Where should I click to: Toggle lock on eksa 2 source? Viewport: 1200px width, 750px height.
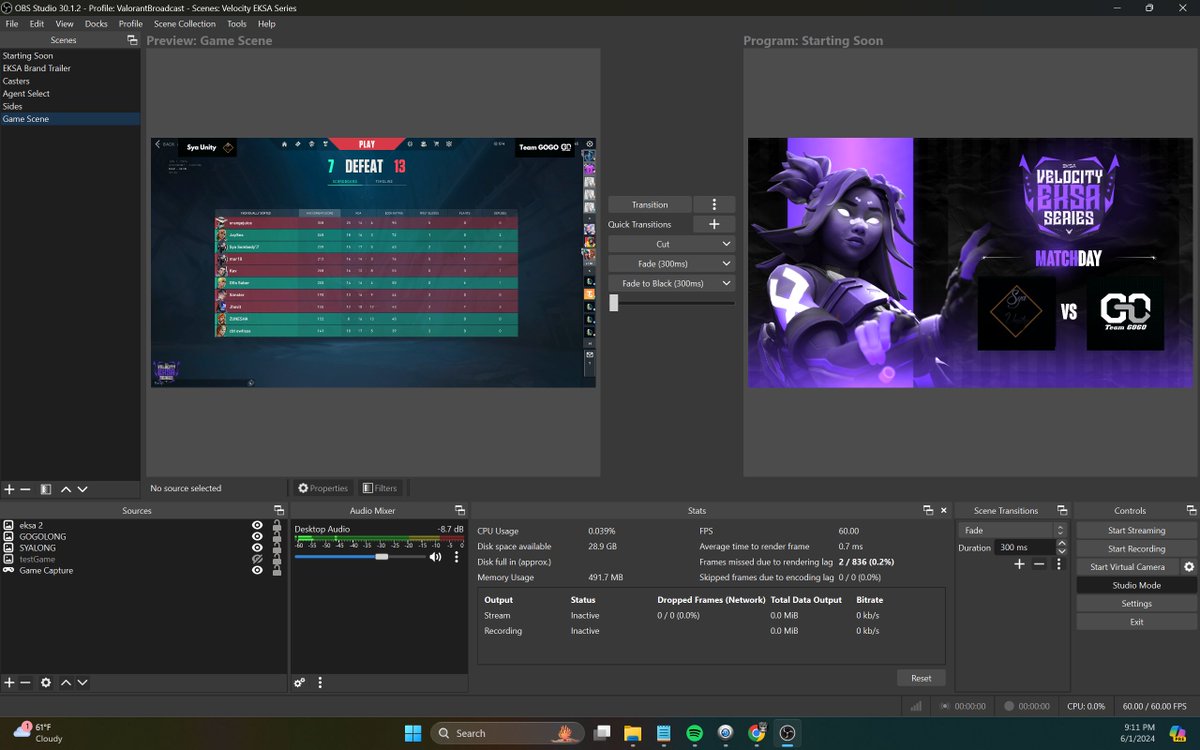pos(277,525)
